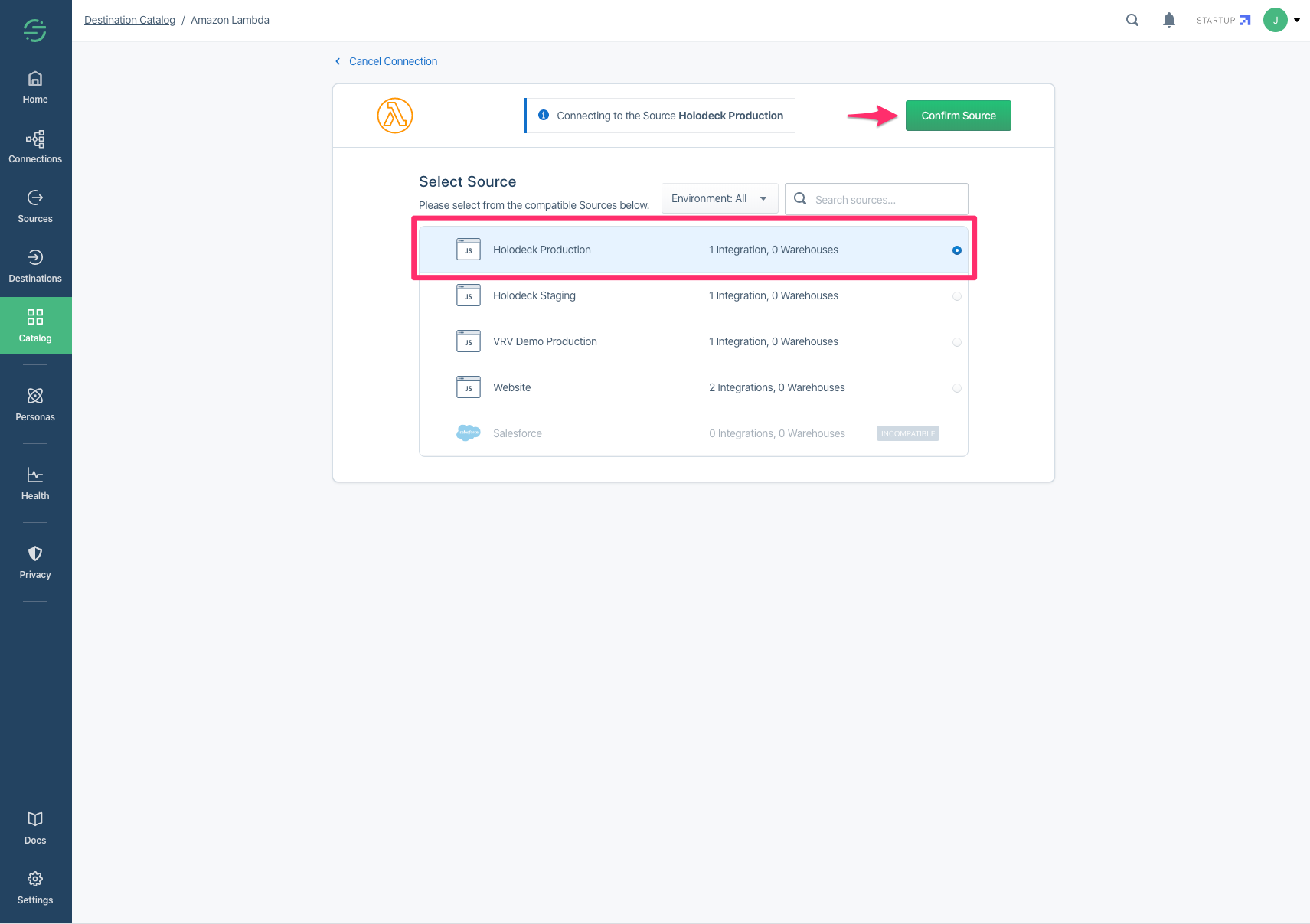Click the Amazon Lambda breadcrumb
1310x924 pixels.
point(230,20)
